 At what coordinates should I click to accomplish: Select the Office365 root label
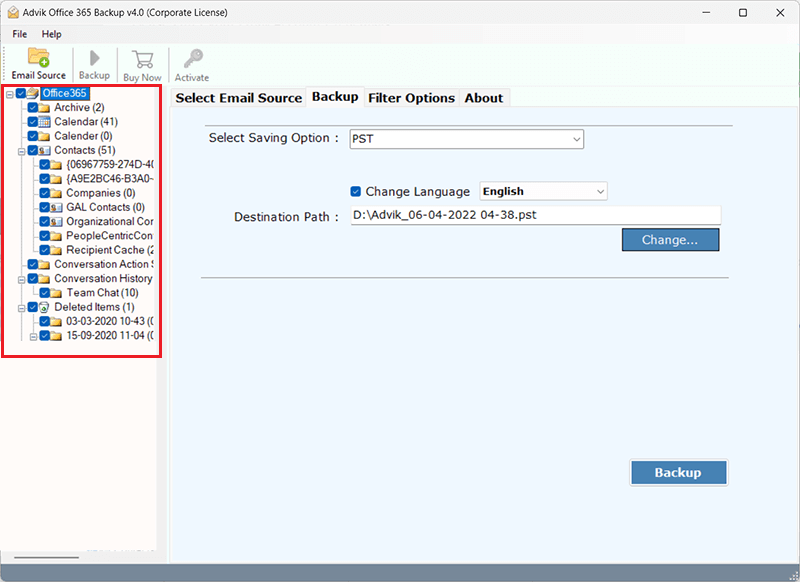pyautogui.click(x=64, y=93)
